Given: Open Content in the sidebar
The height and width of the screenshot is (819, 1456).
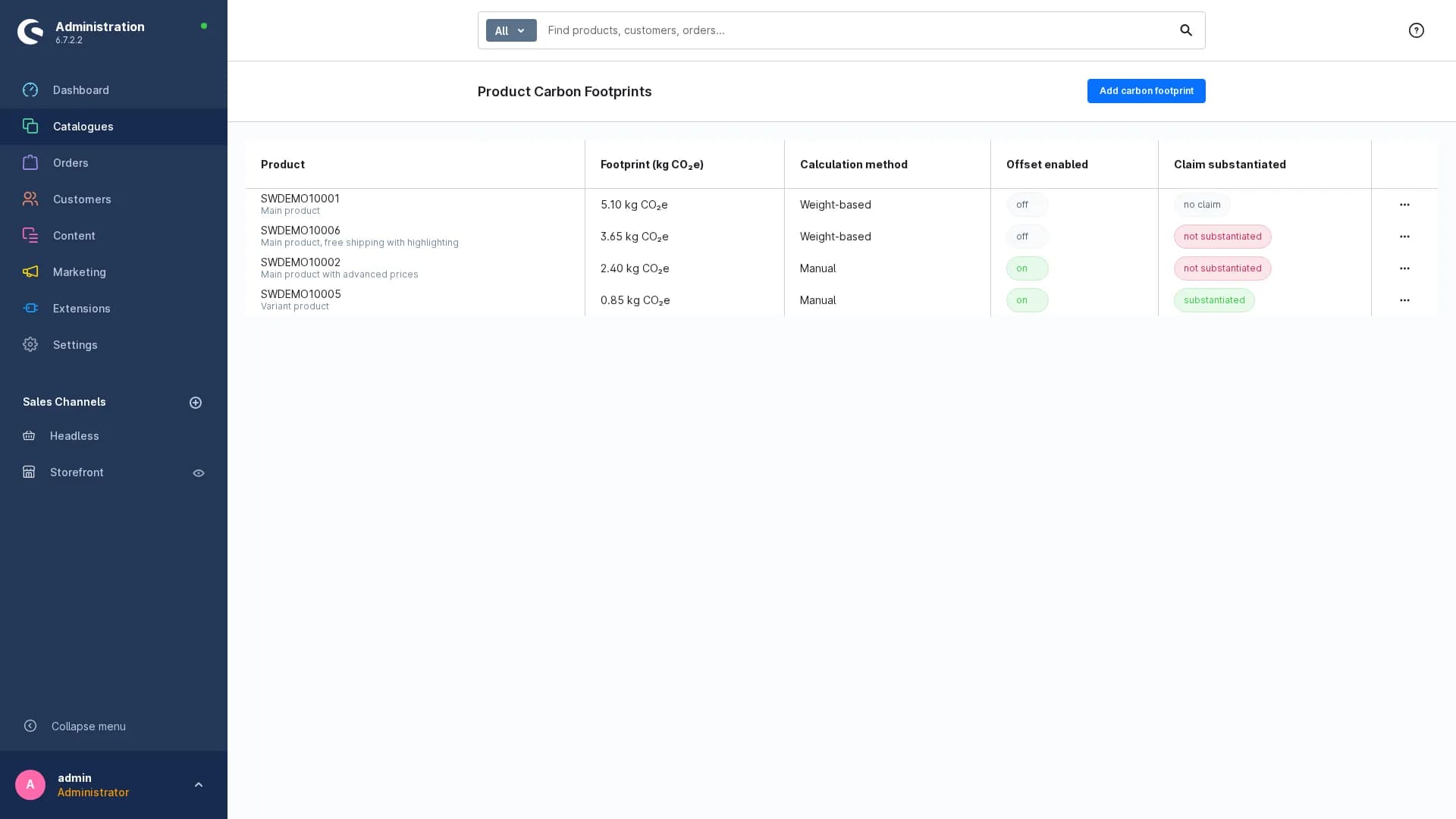Looking at the screenshot, I should tap(114, 236).
